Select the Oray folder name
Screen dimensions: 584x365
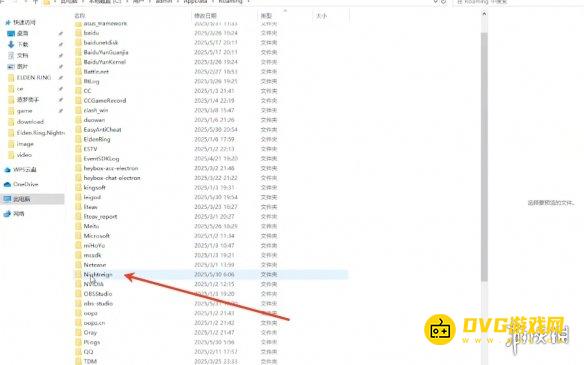pos(90,333)
